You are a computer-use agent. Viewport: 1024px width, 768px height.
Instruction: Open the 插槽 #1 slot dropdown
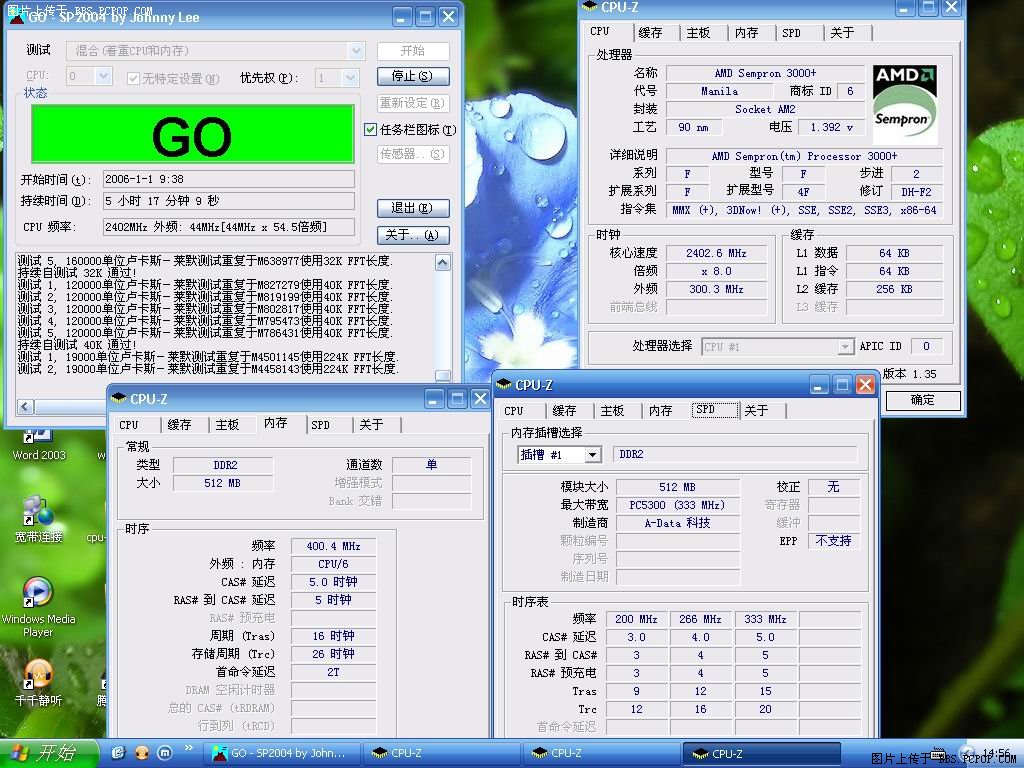(x=592, y=455)
